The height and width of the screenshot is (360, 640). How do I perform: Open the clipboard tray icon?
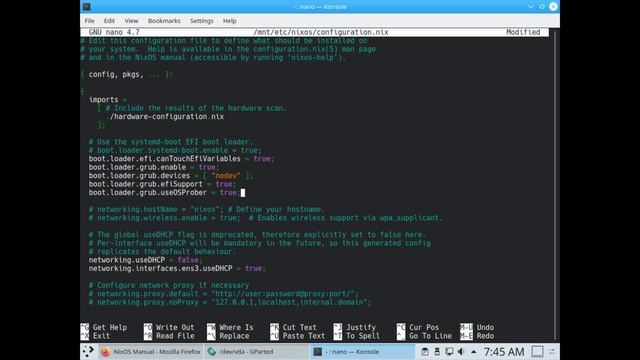tap(424, 351)
